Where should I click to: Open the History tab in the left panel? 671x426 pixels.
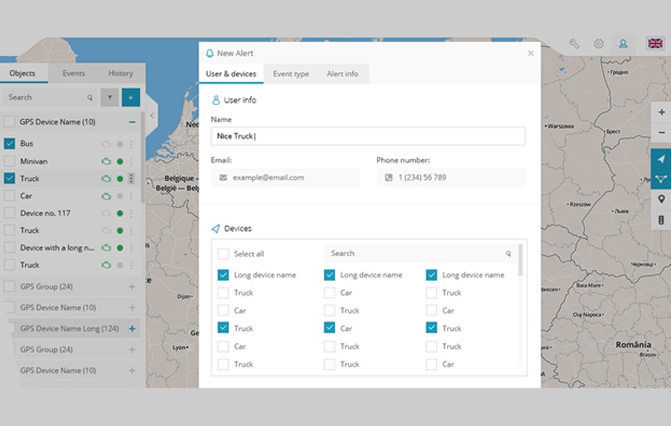coord(120,73)
